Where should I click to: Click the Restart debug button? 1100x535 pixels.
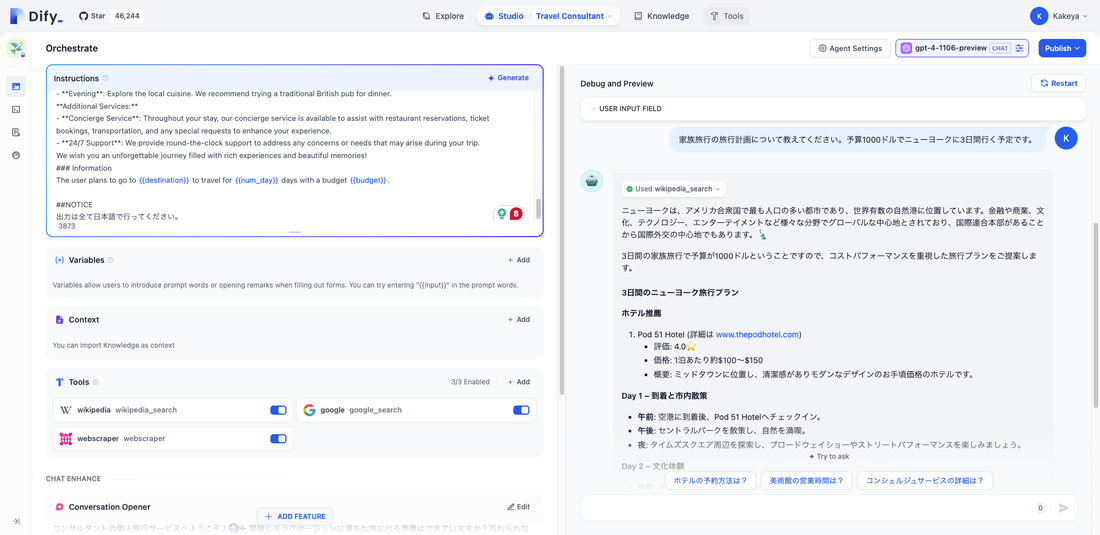1058,84
